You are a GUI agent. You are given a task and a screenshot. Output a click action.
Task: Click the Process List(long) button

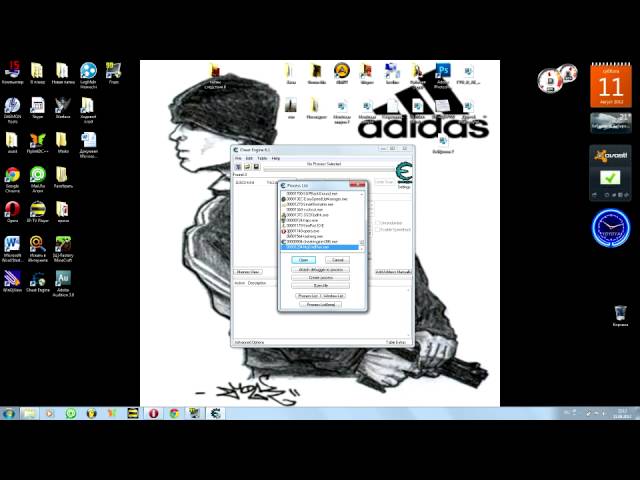coord(320,304)
